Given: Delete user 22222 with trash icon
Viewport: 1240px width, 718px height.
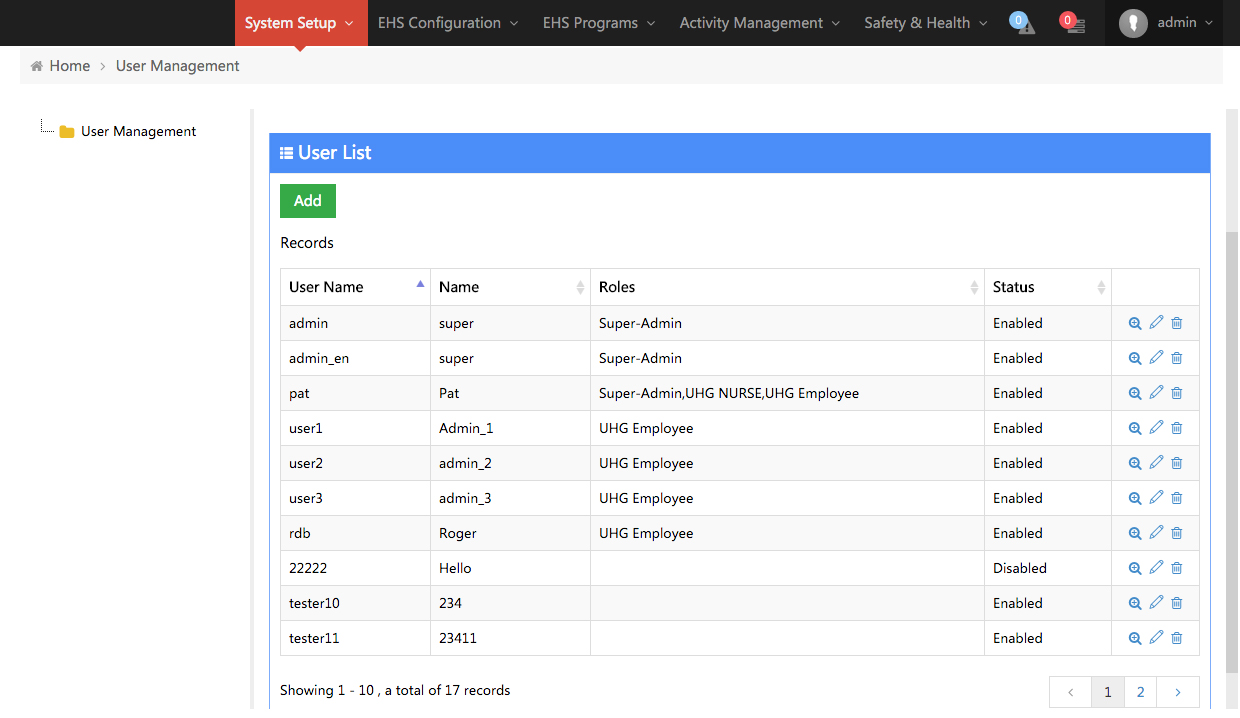Looking at the screenshot, I should tap(1177, 568).
